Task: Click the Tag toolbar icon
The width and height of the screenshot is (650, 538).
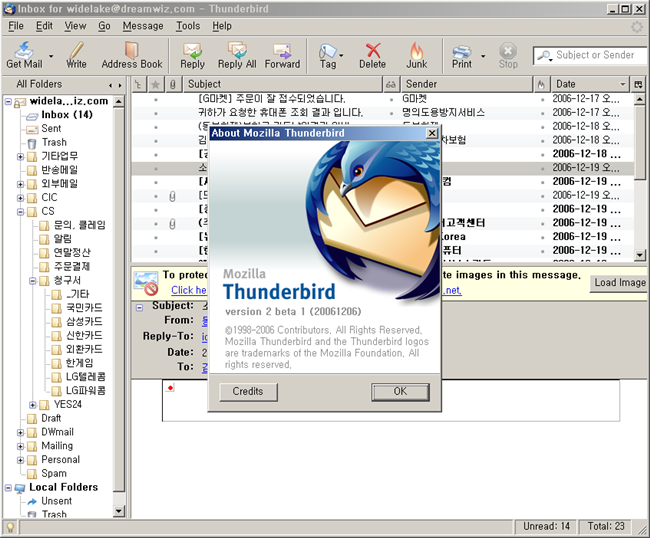Action: point(327,54)
